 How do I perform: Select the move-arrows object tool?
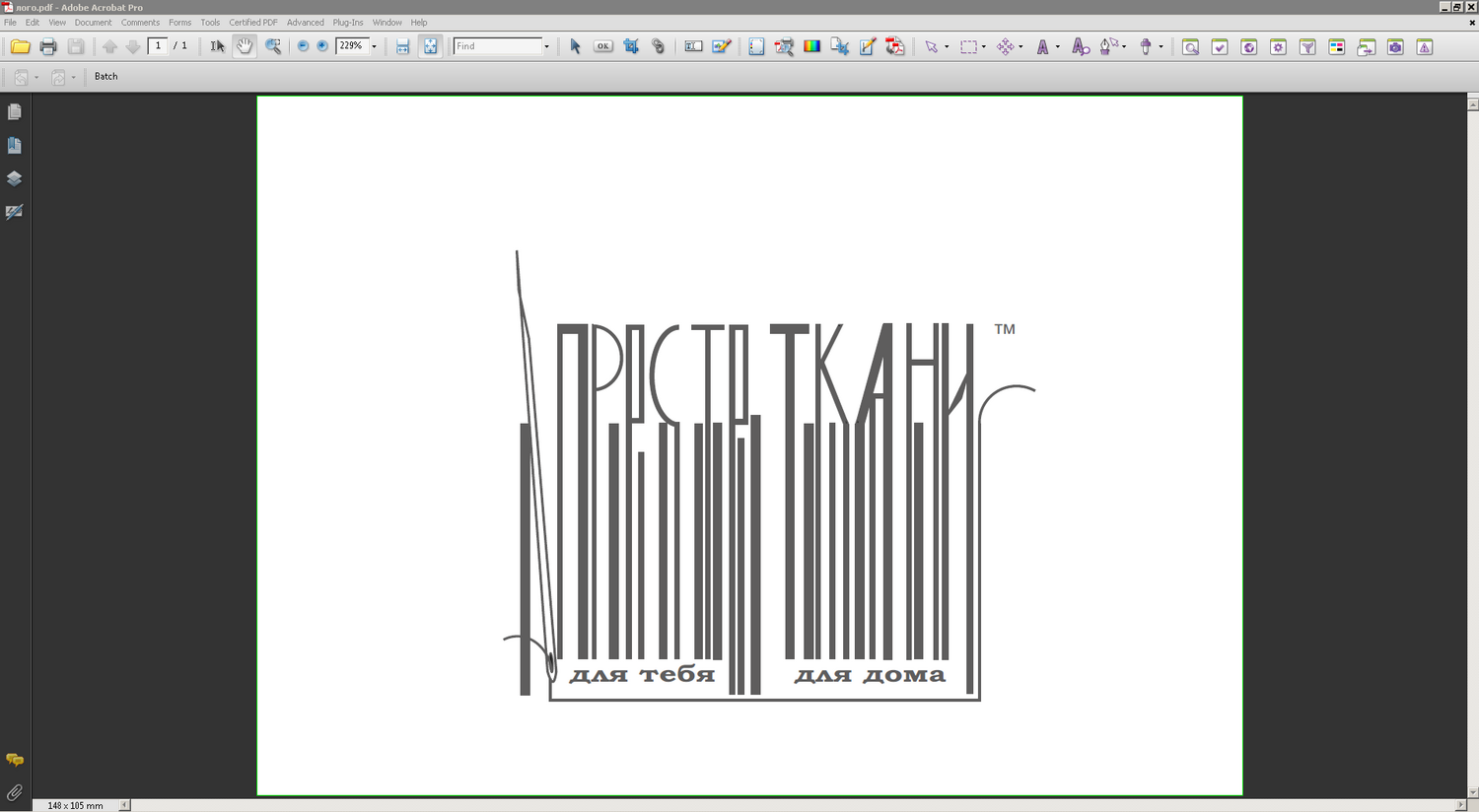click(1006, 46)
